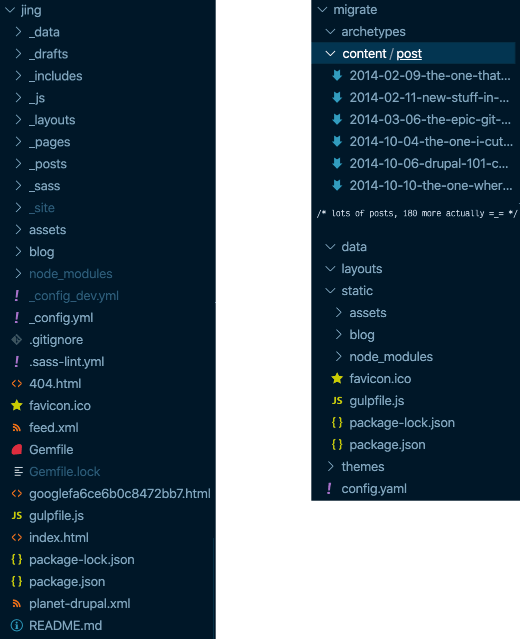Click markdown icon of 2014-10-06-drupal-101 post
The height and width of the screenshot is (639, 520).
[x=337, y=163]
